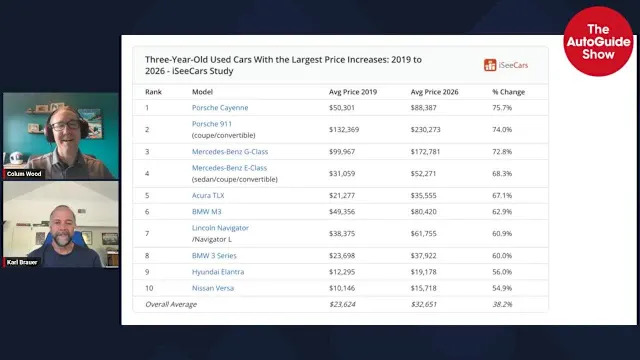The image size is (640, 360).
Task: Click the % Change column header
Action: click(x=509, y=92)
